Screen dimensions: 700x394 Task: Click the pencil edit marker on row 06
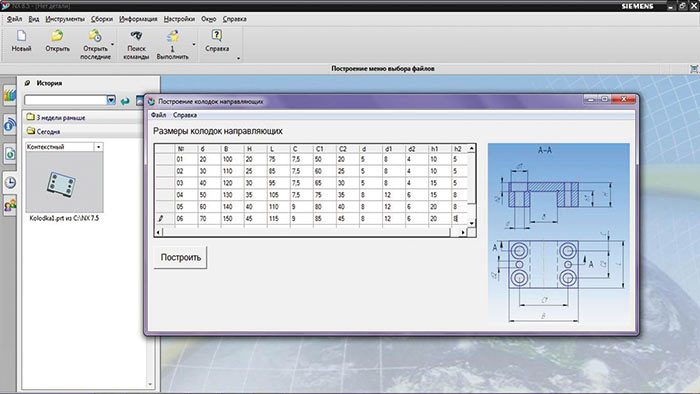click(x=161, y=219)
